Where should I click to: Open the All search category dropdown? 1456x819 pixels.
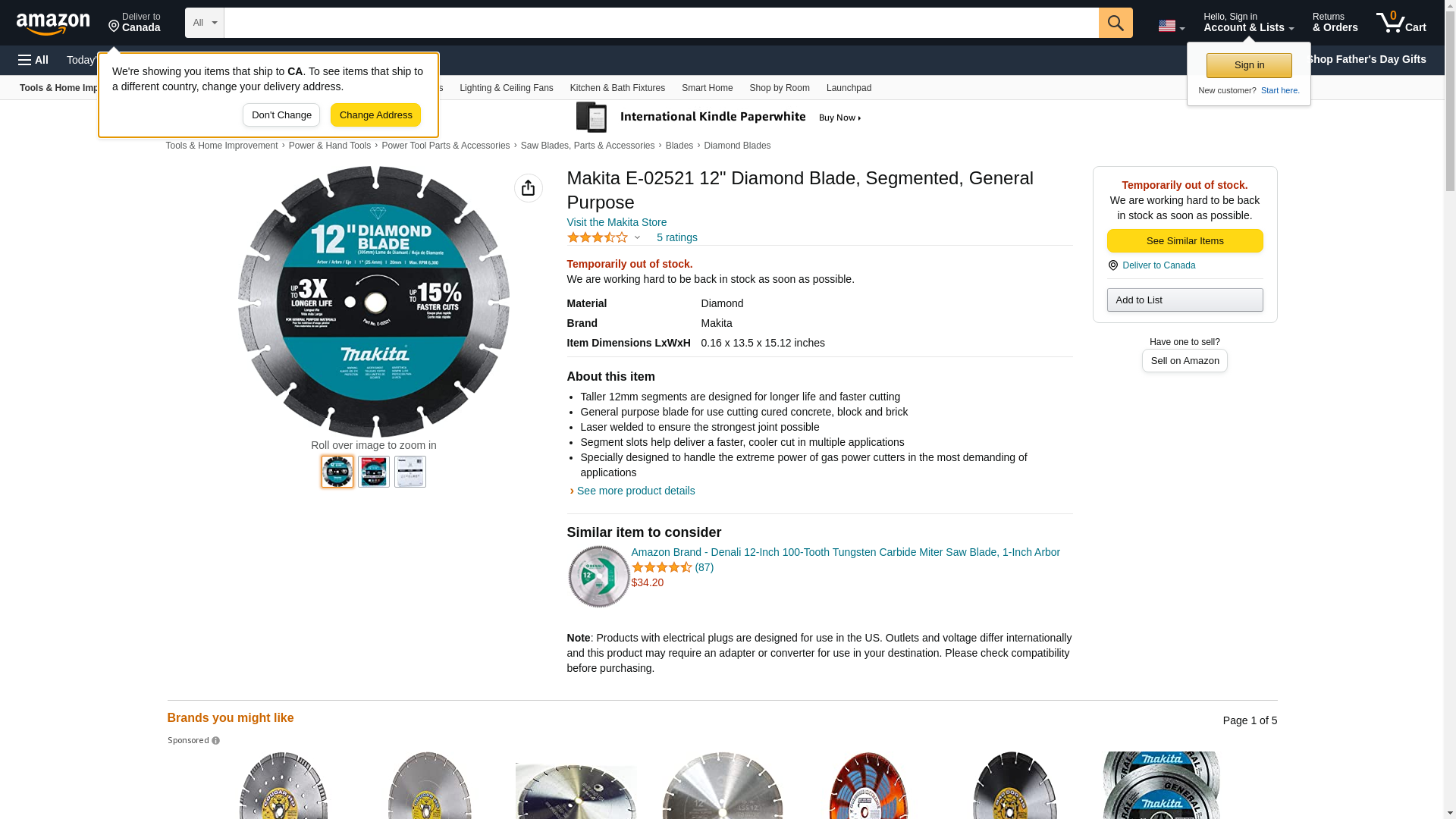pyautogui.click(x=205, y=23)
